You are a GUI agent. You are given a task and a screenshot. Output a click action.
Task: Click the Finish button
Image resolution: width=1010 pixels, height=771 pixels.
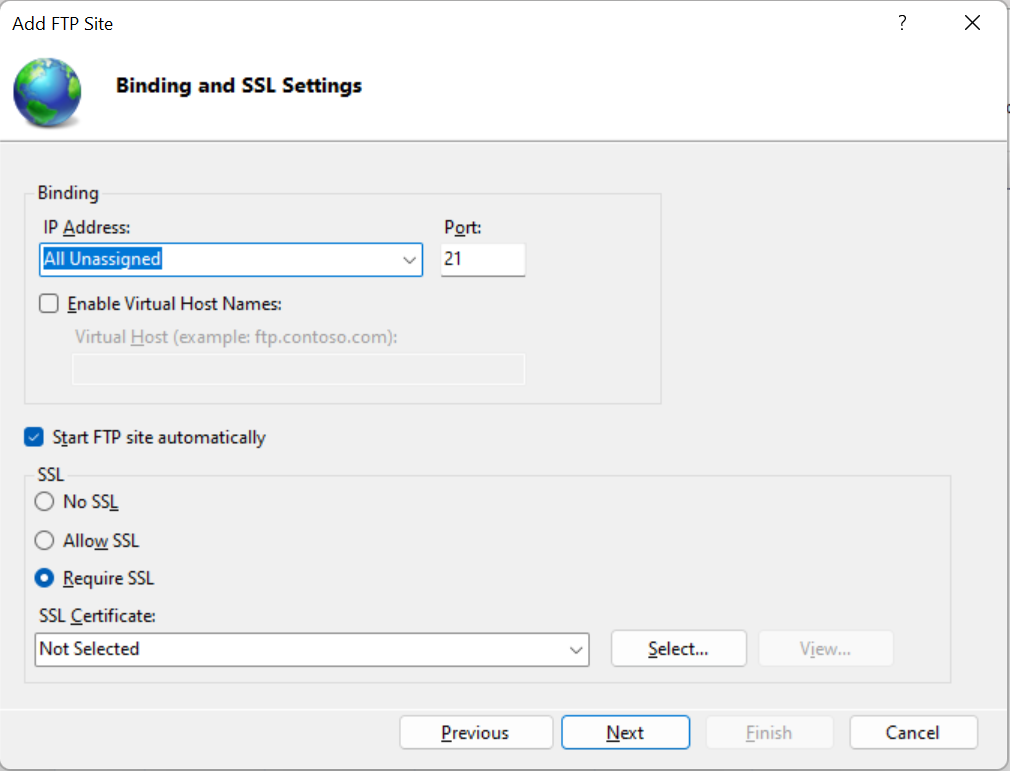[x=769, y=733]
